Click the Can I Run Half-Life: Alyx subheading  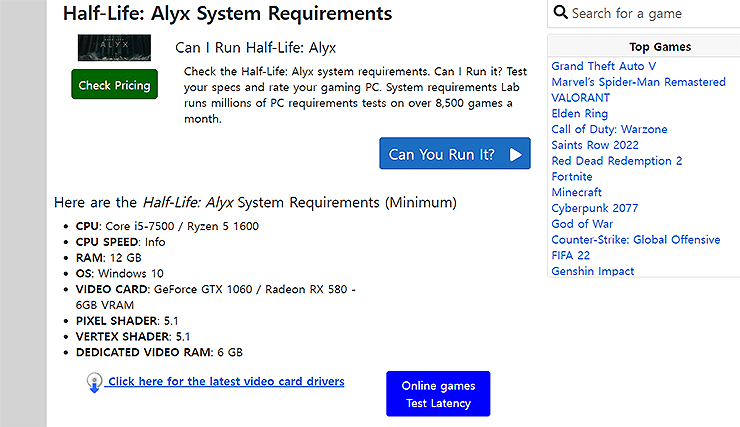255,48
